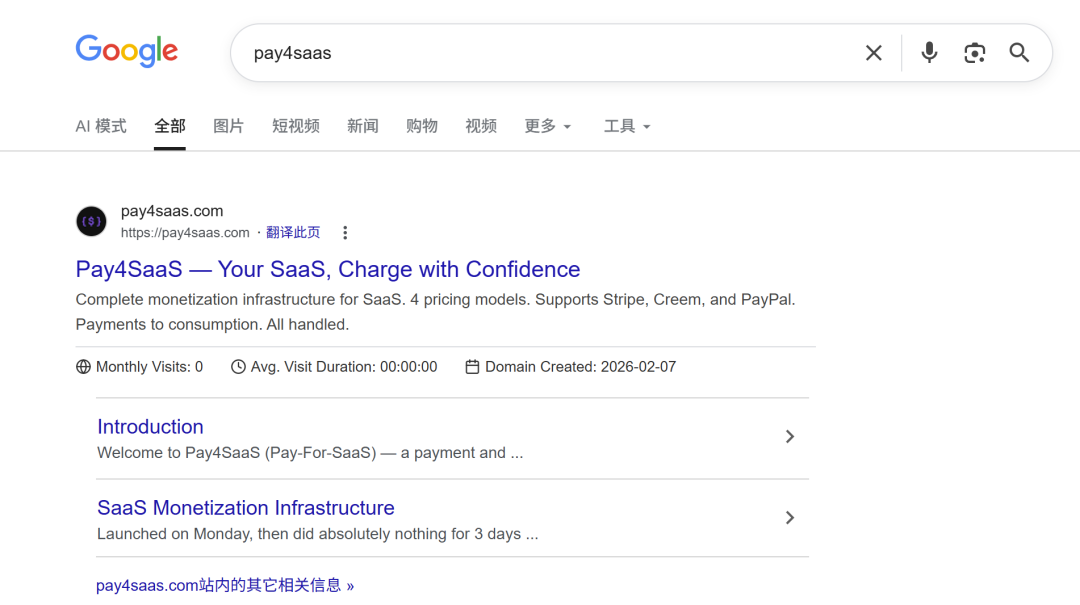Click the calendar icon beside Domain Created
This screenshot has width=1080, height=605.
click(472, 366)
